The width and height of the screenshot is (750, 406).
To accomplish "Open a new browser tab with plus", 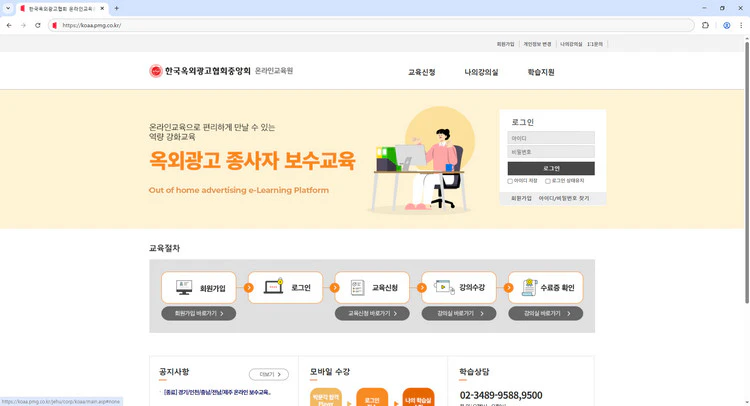I will 116,8.
